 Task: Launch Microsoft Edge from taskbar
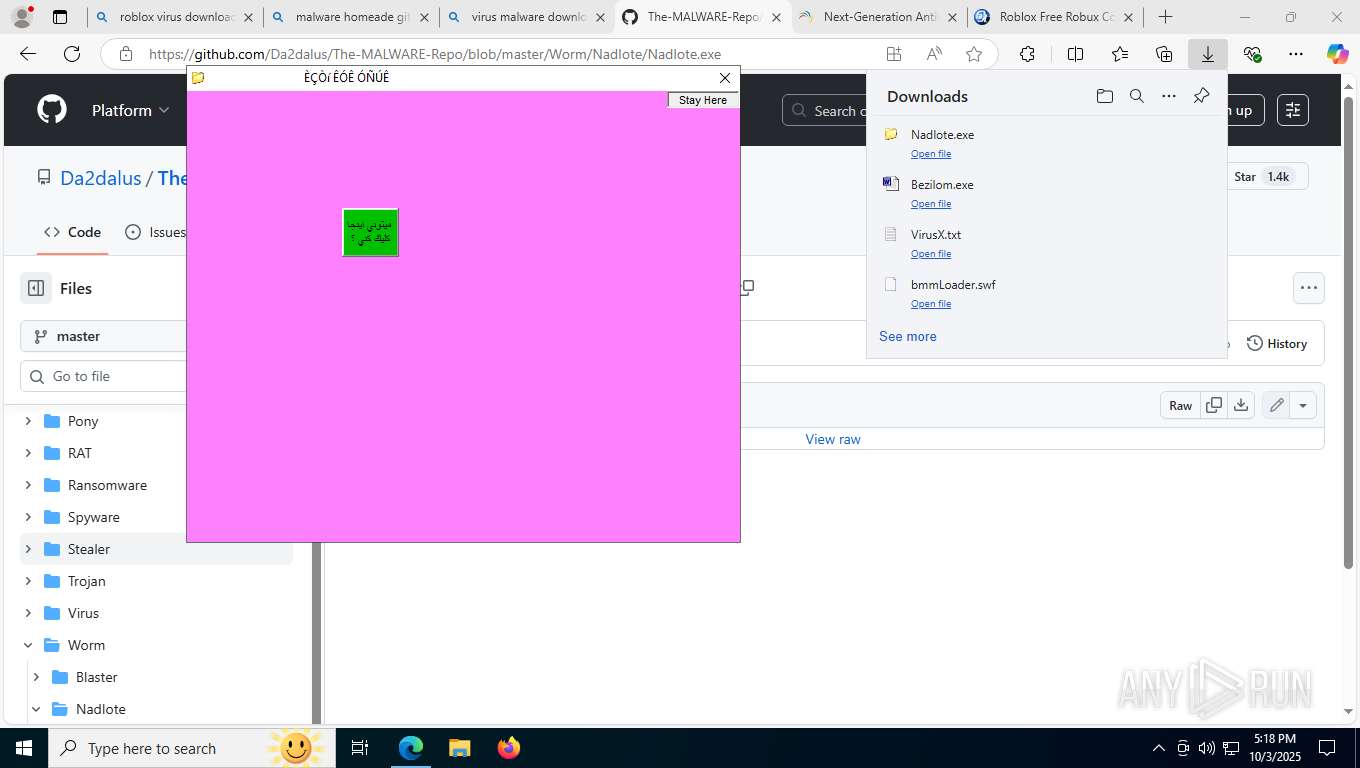point(411,748)
